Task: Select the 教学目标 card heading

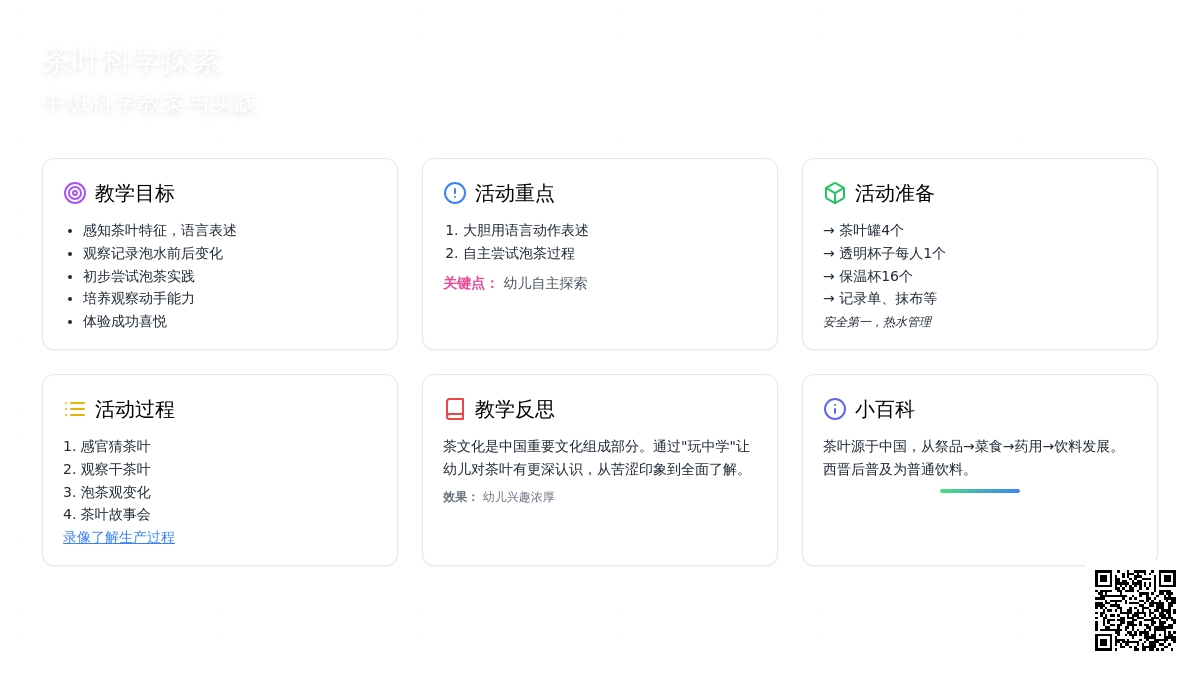Action: [x=134, y=193]
